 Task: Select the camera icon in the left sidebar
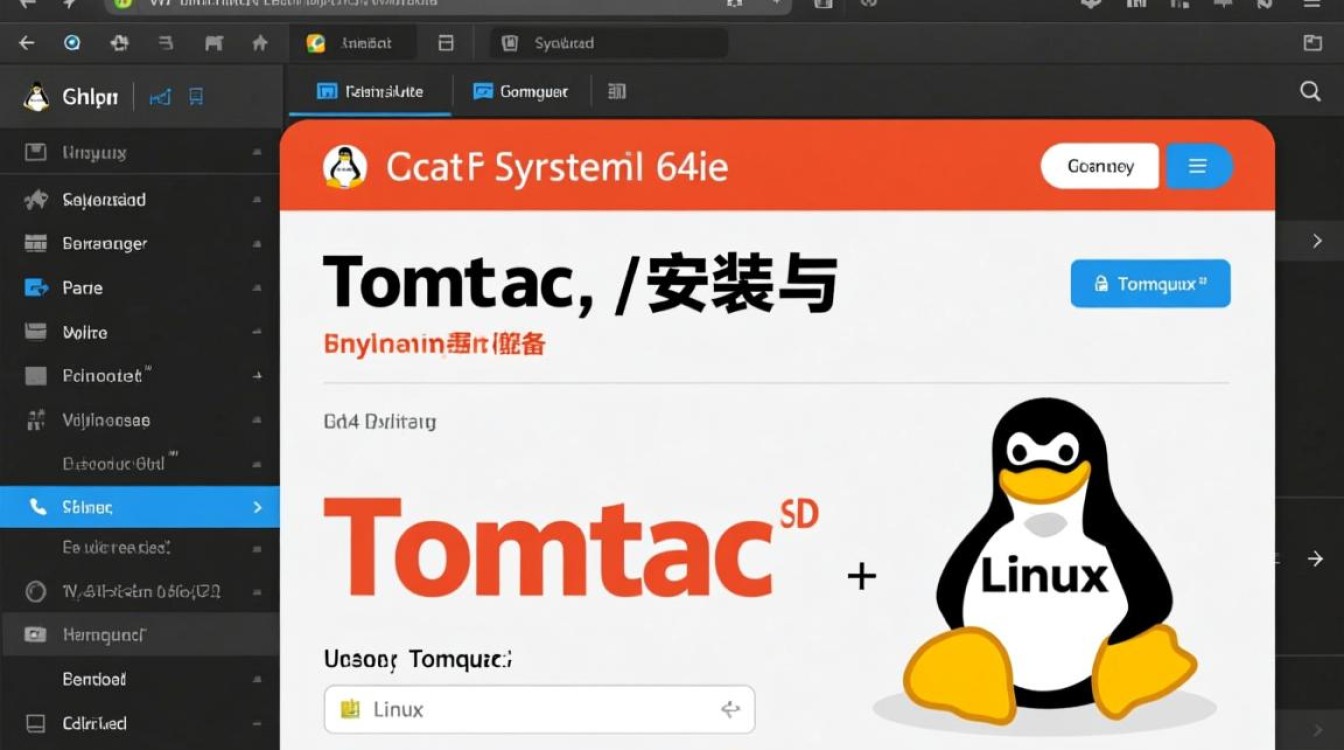pos(34,635)
